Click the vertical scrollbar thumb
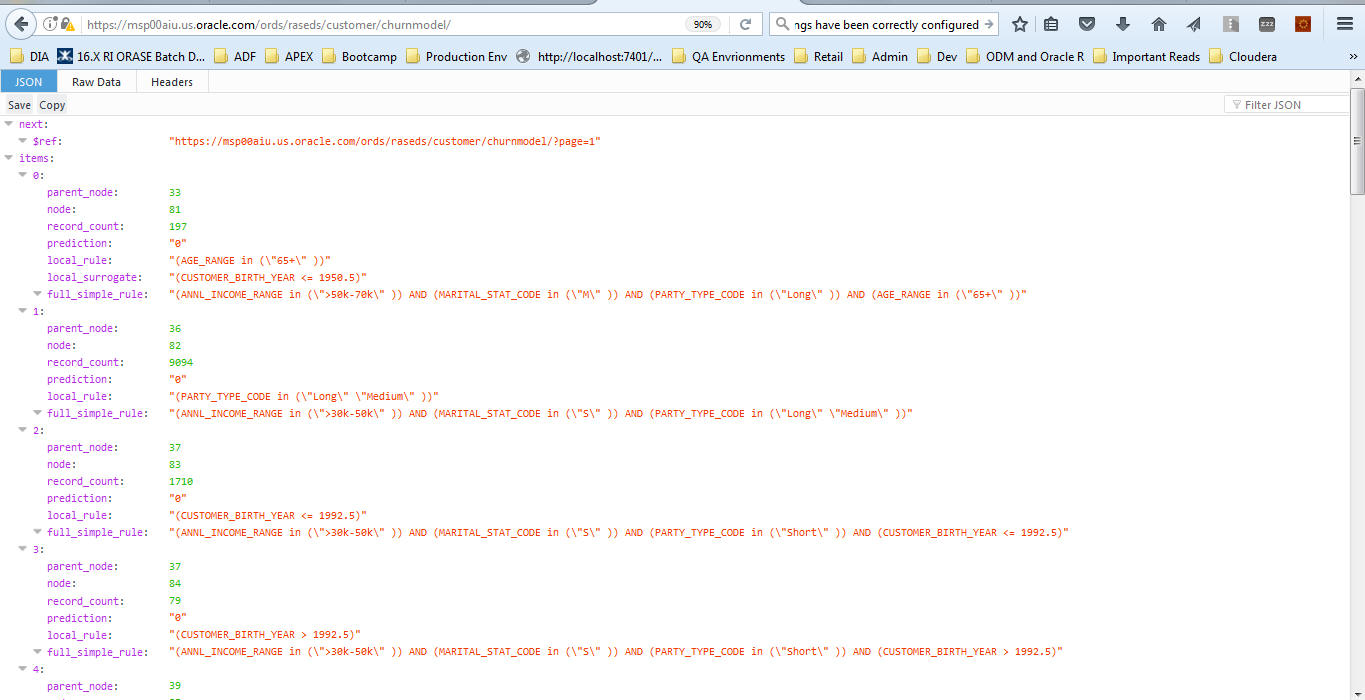This screenshot has width=1365, height=700. (x=1357, y=141)
